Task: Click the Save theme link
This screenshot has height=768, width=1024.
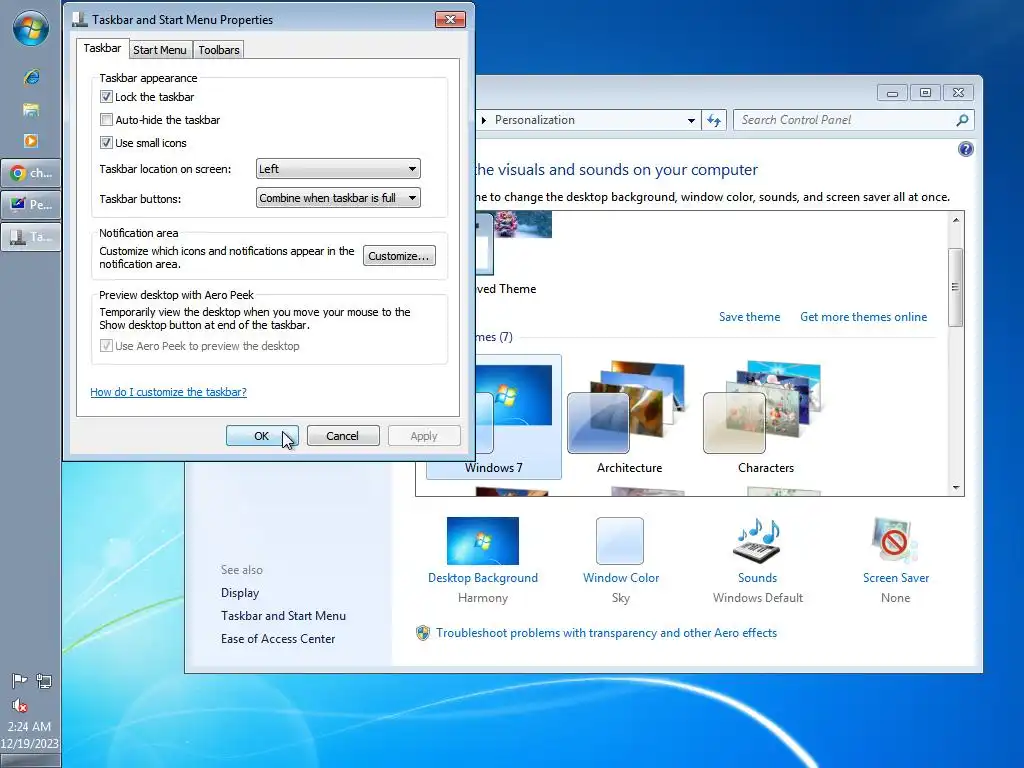Action: (x=749, y=317)
